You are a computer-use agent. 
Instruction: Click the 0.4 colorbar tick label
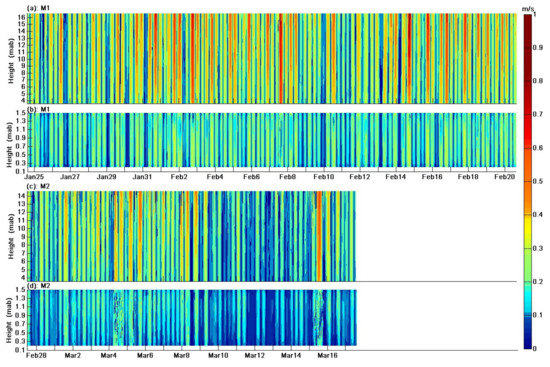tap(538, 215)
